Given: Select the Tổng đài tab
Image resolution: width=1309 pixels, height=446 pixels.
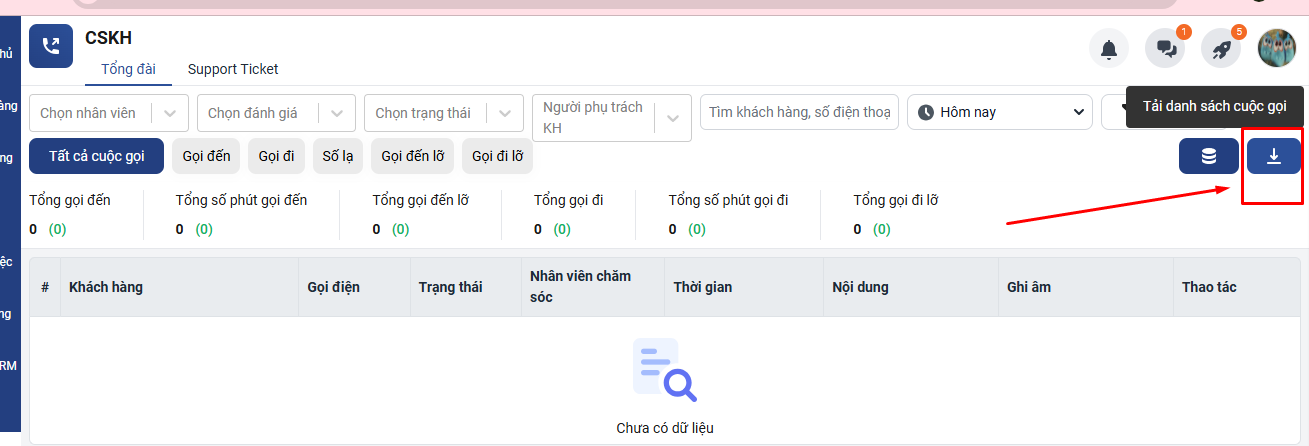Looking at the screenshot, I should point(129,69).
